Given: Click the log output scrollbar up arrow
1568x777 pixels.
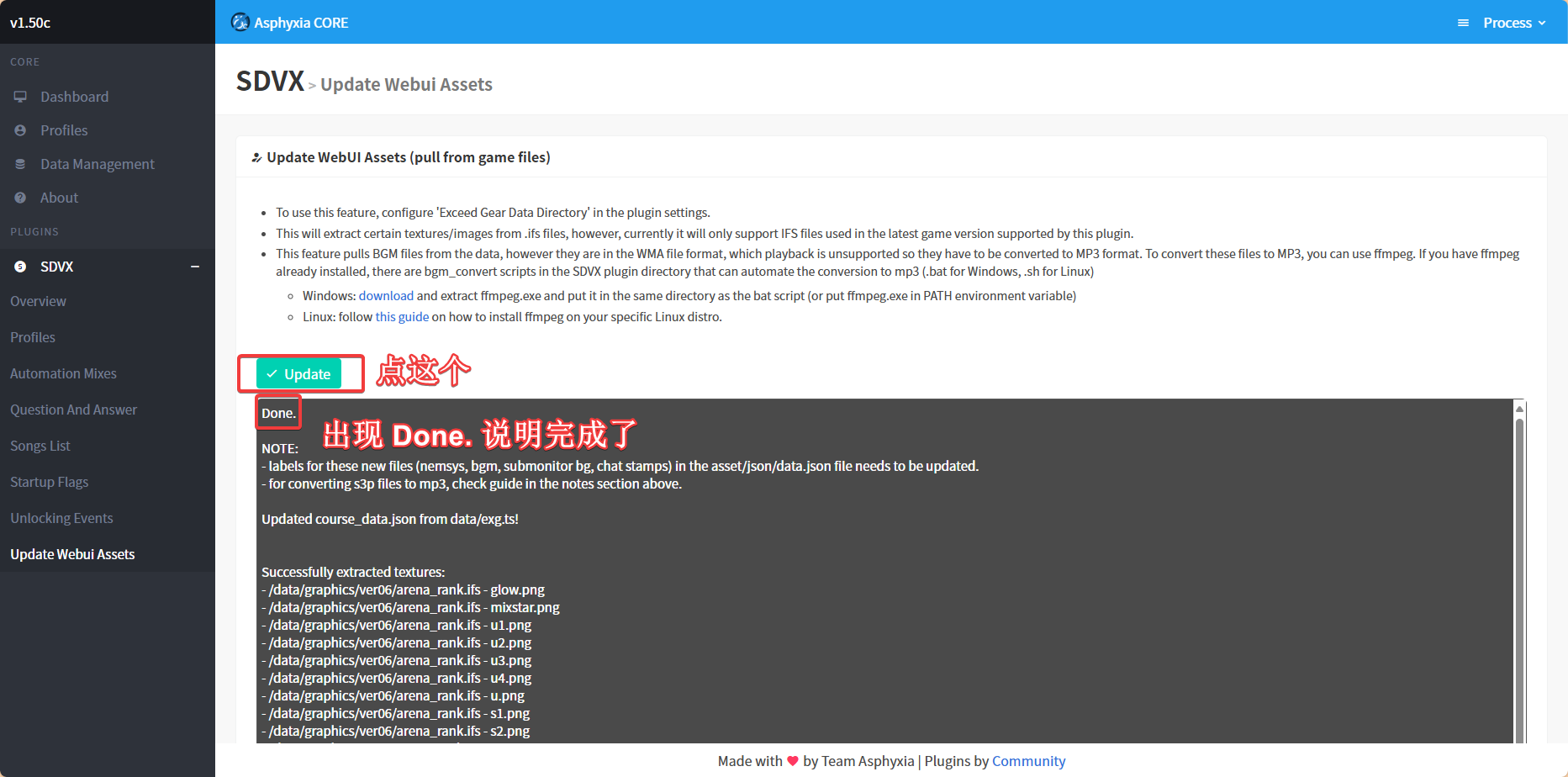Looking at the screenshot, I should coord(1519,409).
